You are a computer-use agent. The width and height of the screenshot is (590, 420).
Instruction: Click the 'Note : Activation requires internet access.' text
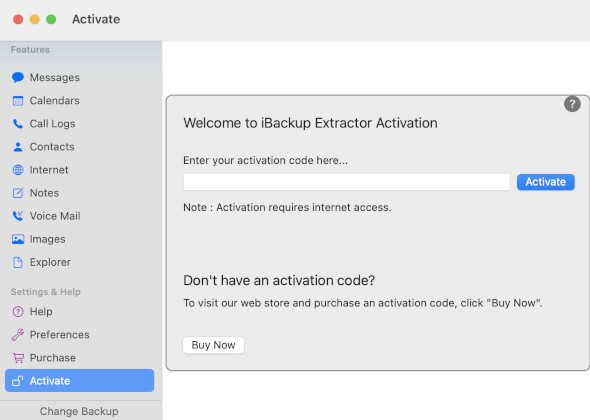coord(287,207)
